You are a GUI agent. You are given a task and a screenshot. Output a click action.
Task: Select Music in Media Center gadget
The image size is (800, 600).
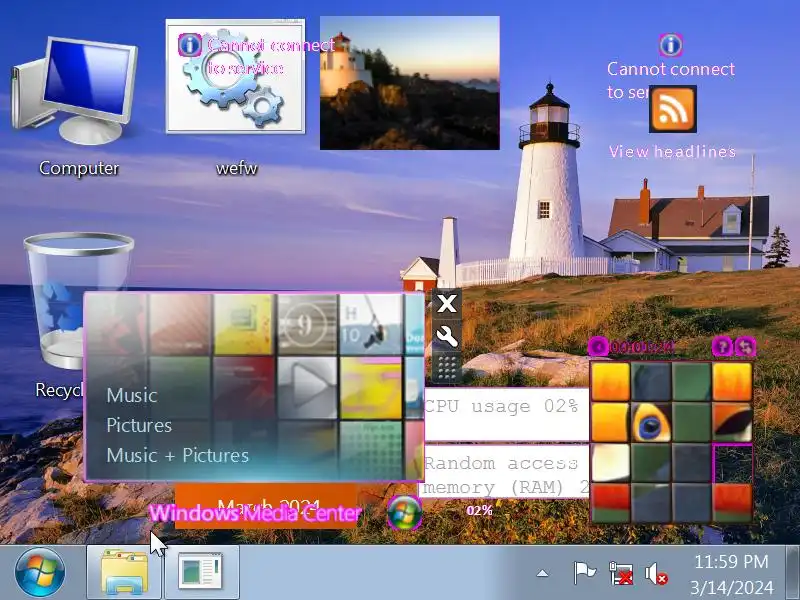click(x=132, y=395)
